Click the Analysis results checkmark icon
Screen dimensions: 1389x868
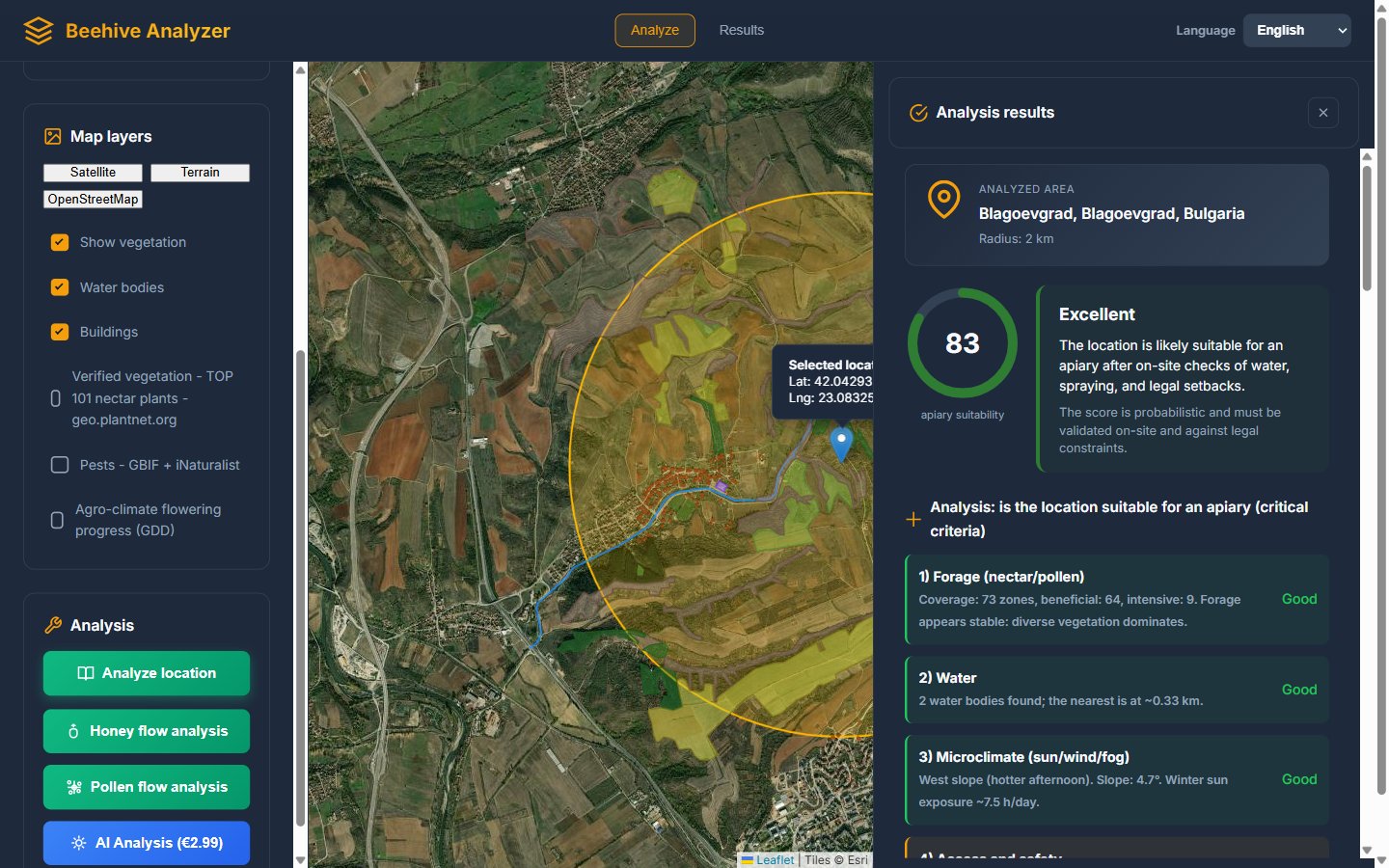[919, 113]
